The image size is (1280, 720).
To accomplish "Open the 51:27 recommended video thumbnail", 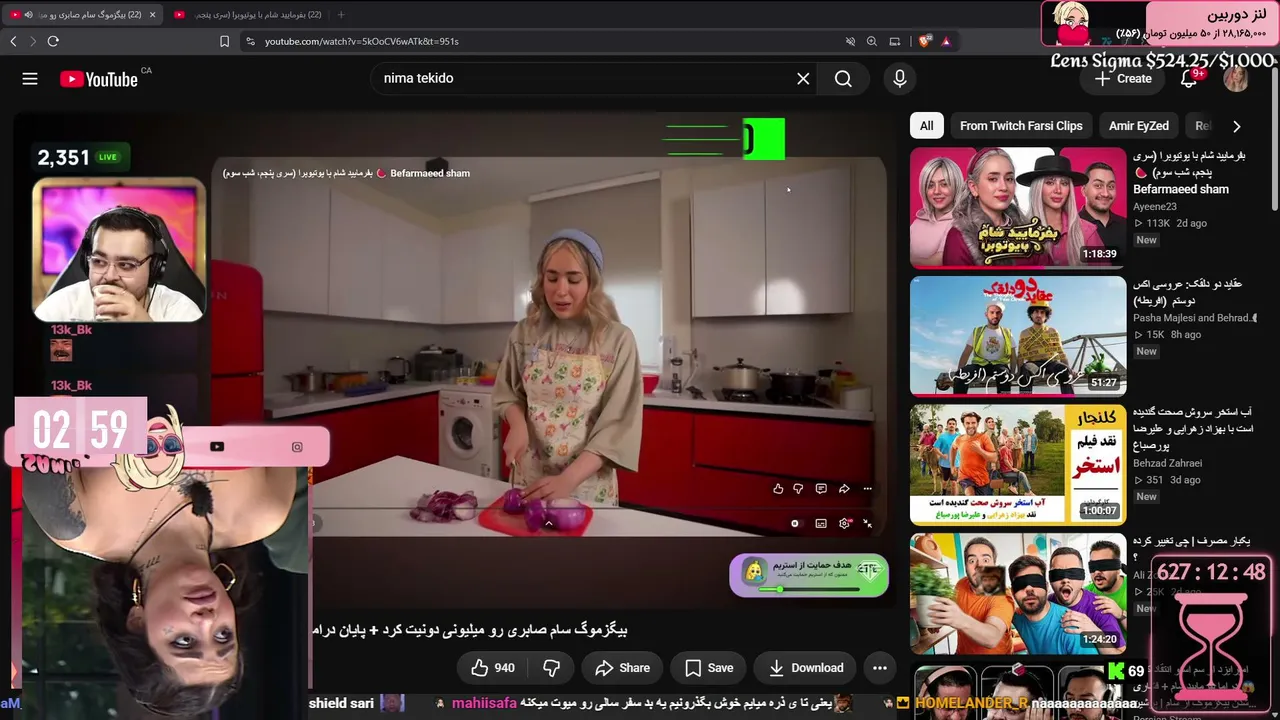I will (x=1018, y=336).
